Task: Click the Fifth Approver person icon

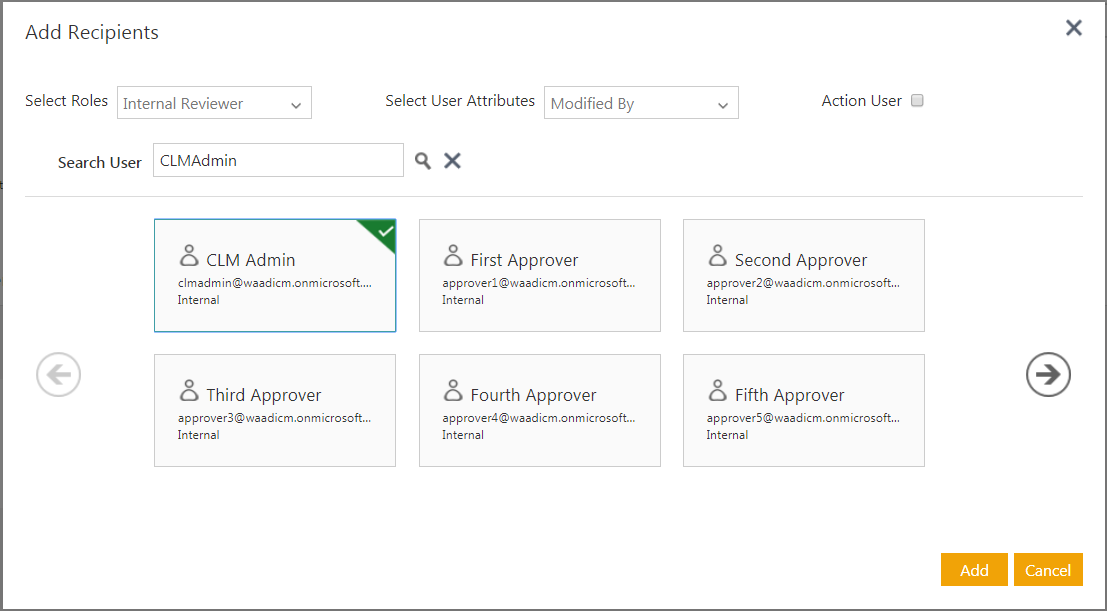Action: click(716, 391)
